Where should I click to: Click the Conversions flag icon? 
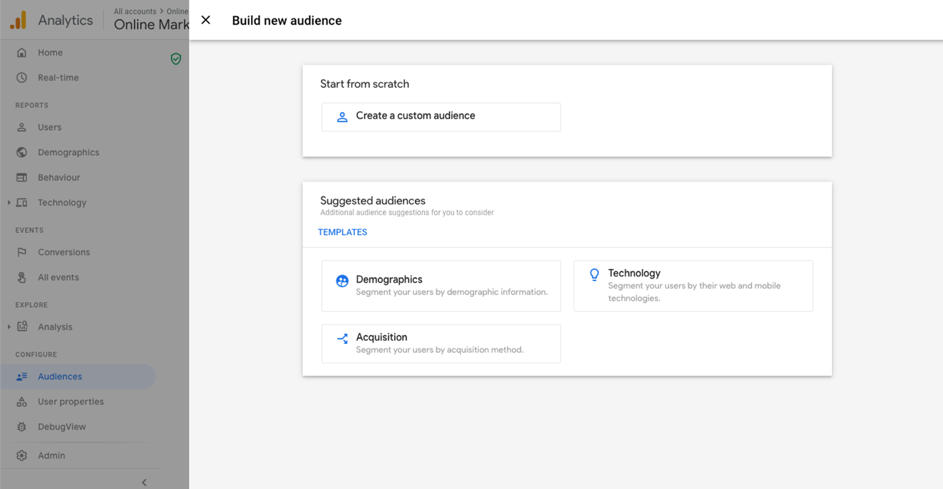22,253
